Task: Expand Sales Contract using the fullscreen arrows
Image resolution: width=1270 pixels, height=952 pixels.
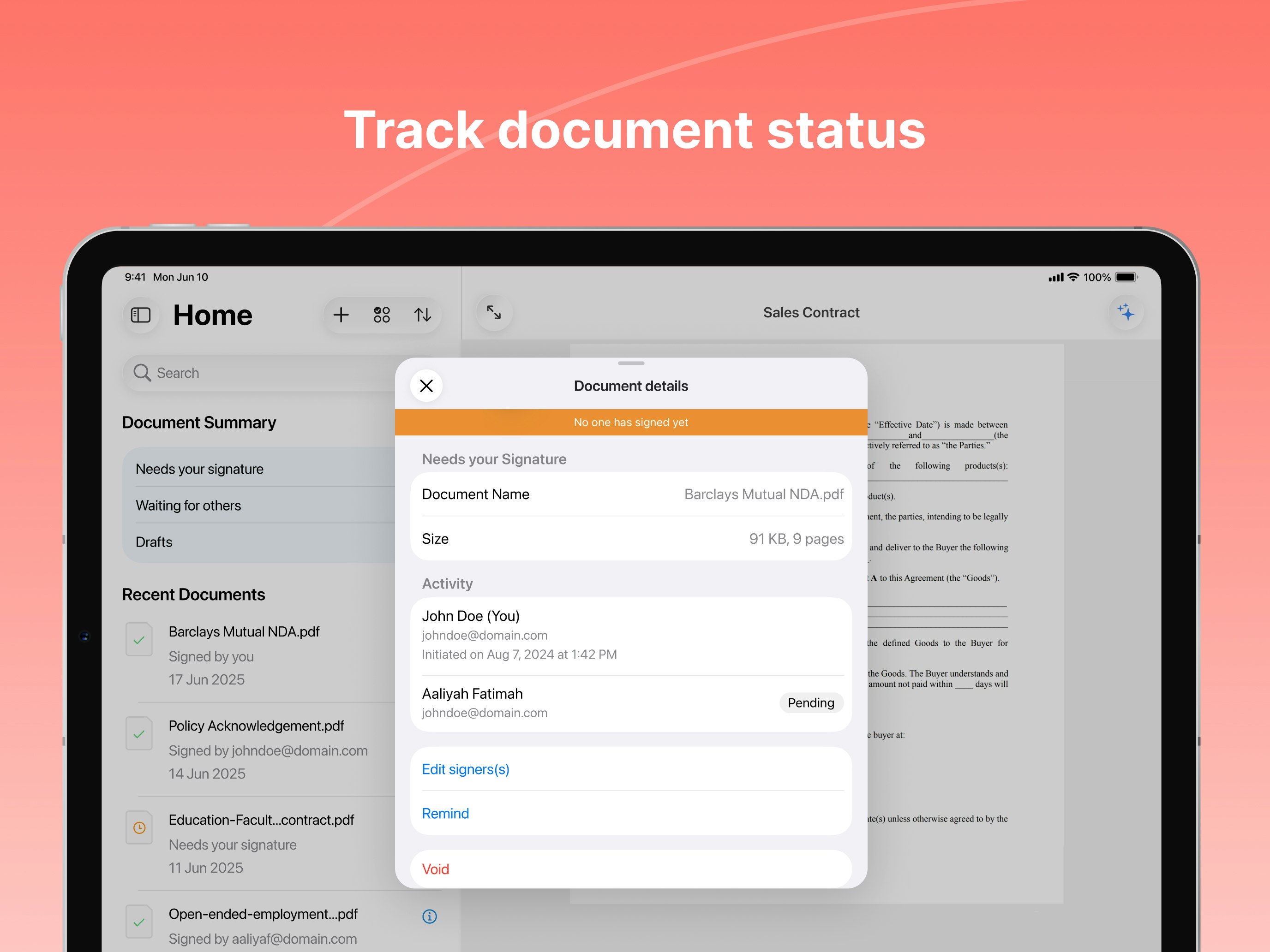Action: pos(493,312)
